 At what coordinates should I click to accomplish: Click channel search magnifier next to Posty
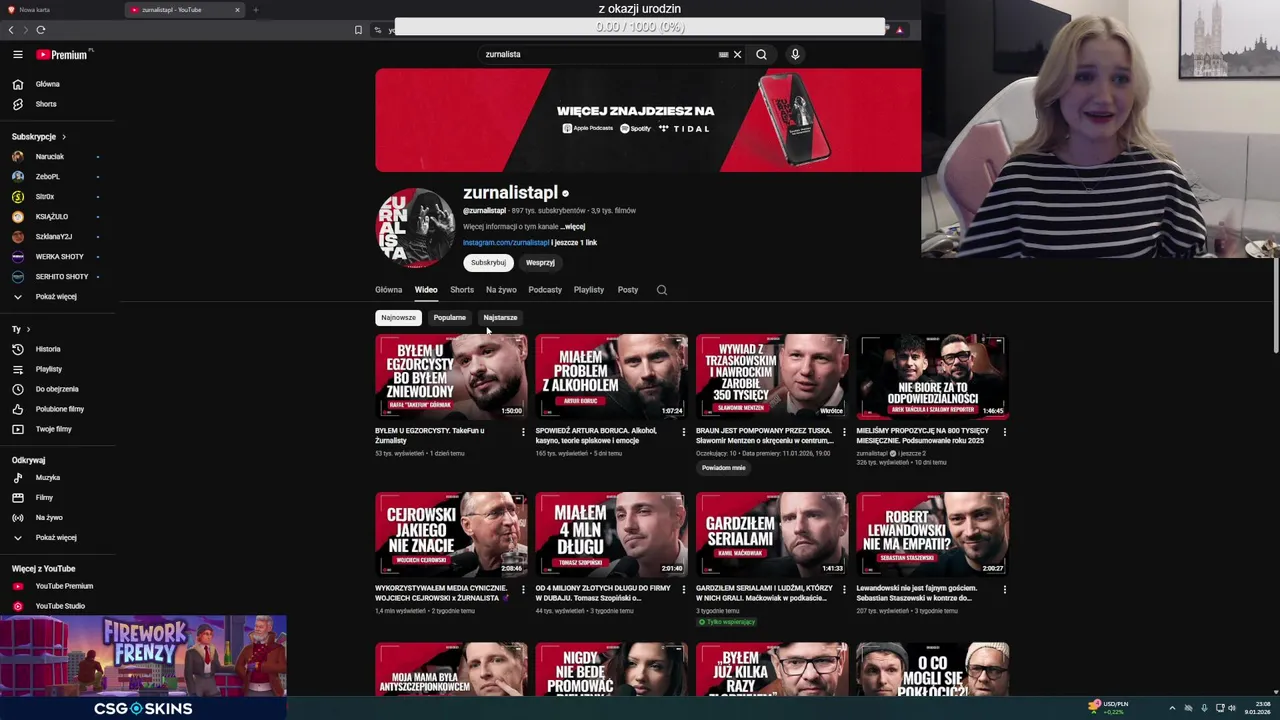(x=661, y=290)
